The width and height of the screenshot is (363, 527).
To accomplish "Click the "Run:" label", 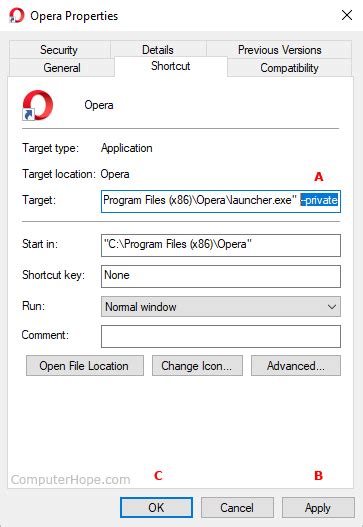I will point(33,306).
